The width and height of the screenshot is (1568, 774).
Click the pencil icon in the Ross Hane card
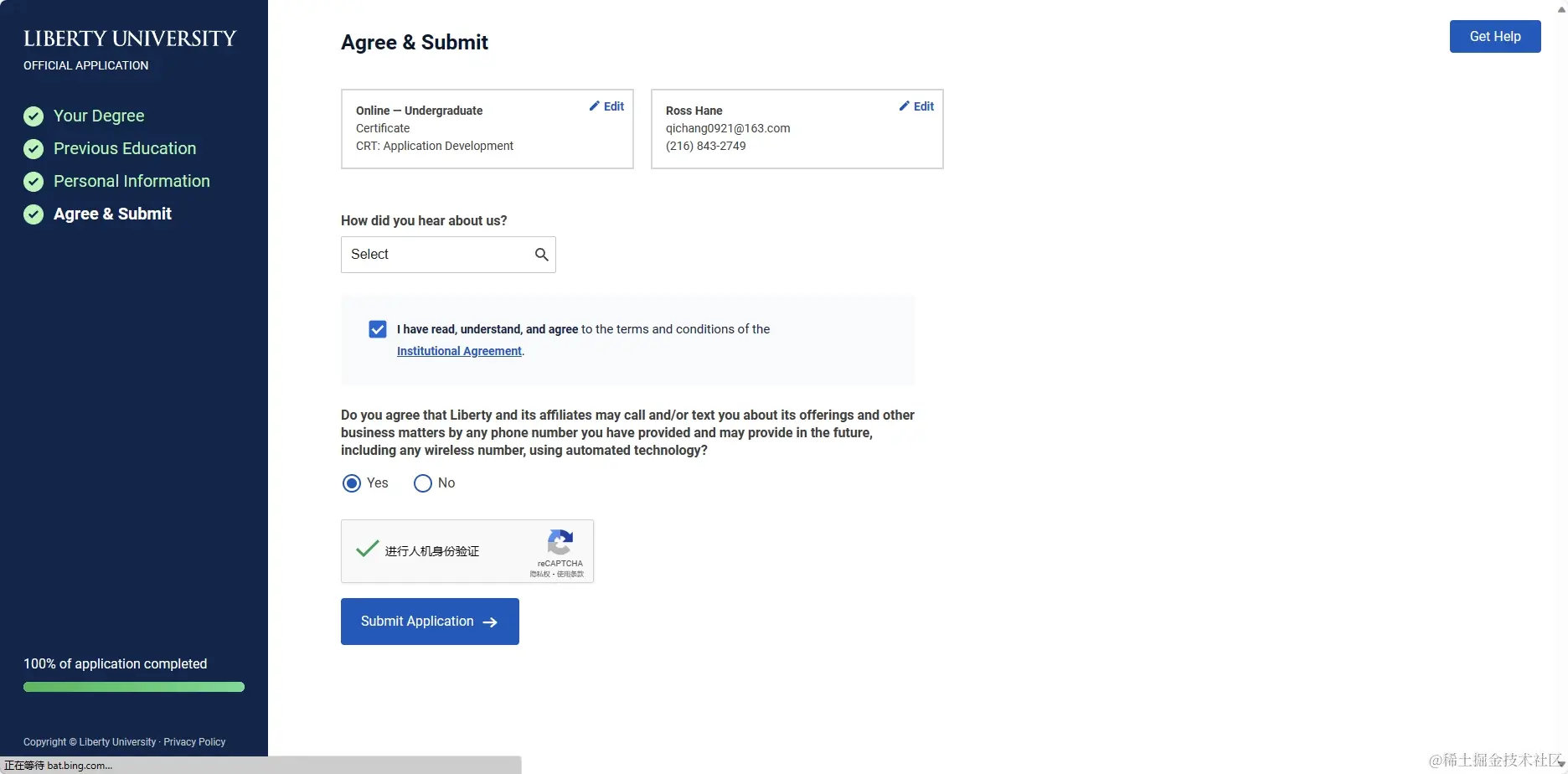coord(905,106)
